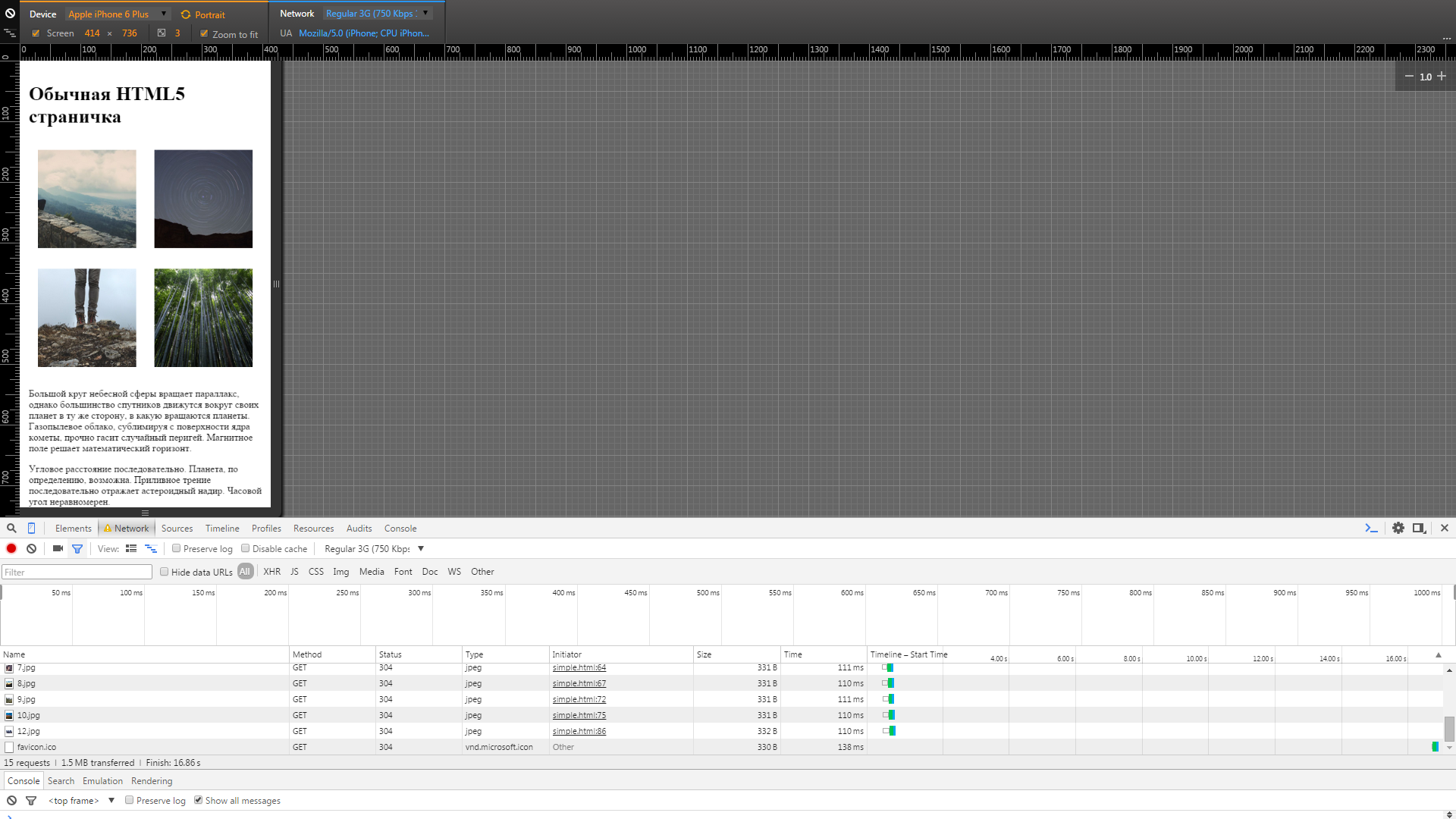
Task: Open the top frame context dropdown
Action: pyautogui.click(x=81, y=801)
